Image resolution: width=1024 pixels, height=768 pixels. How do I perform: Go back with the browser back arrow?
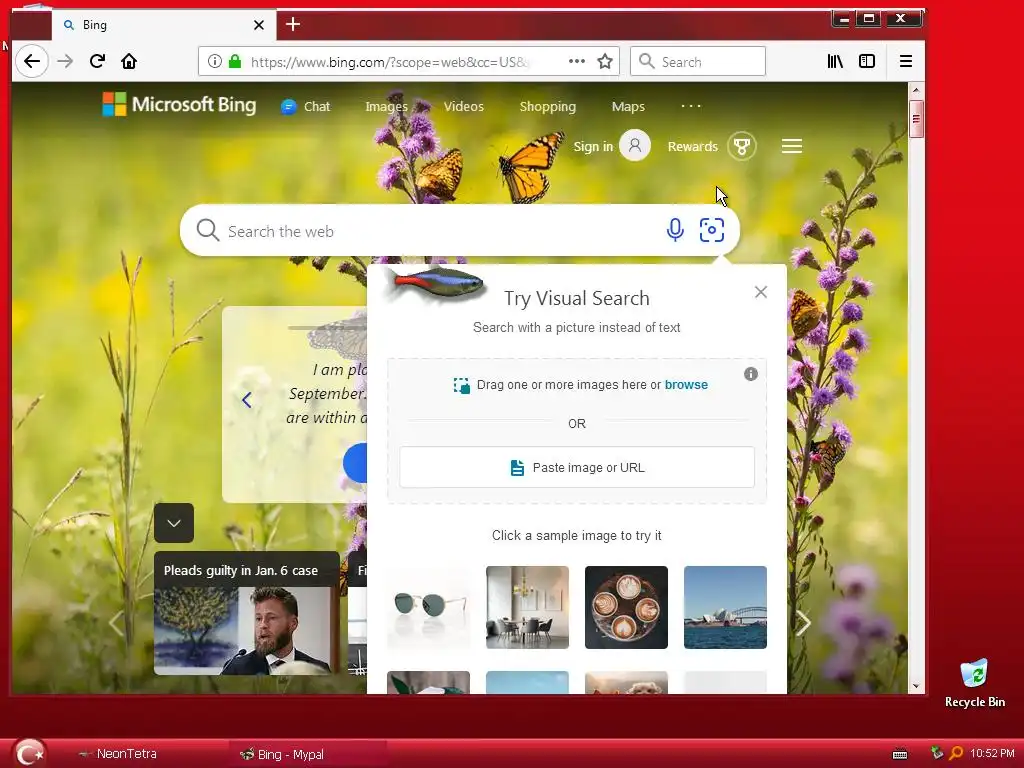(x=31, y=61)
